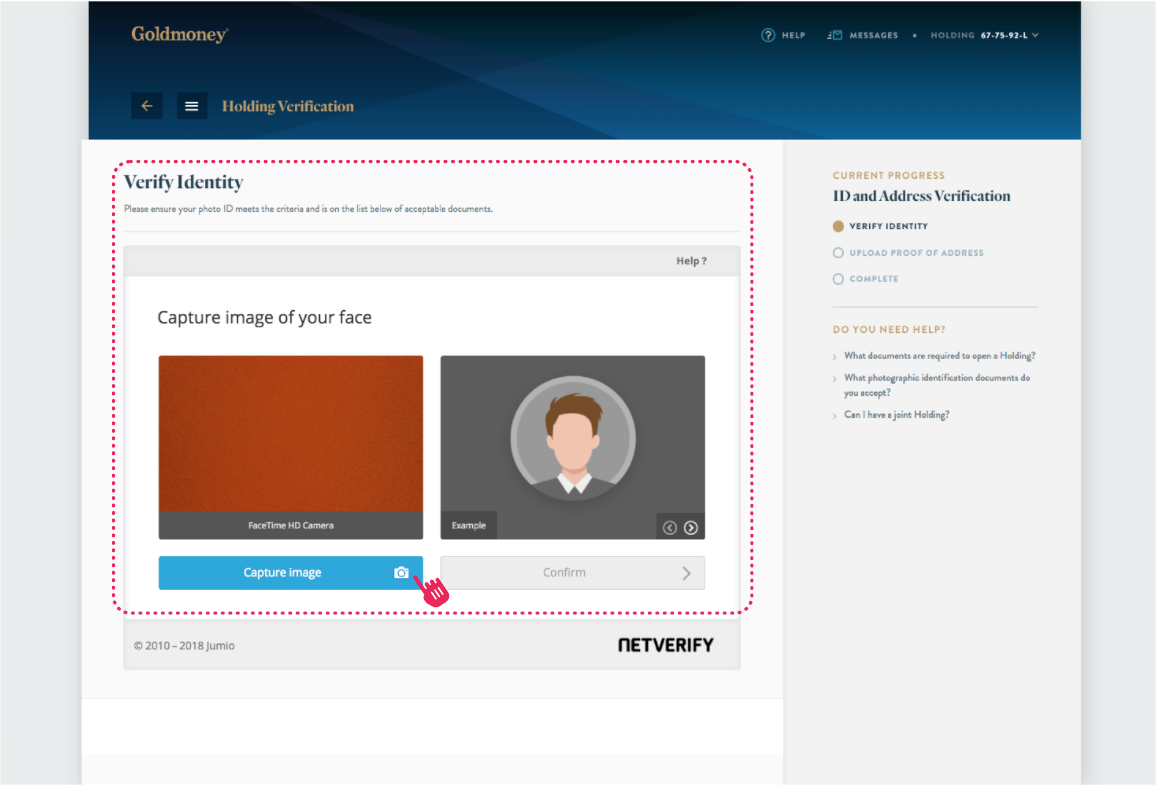
Task: Click the NETVERIFY logo
Action: 665,645
